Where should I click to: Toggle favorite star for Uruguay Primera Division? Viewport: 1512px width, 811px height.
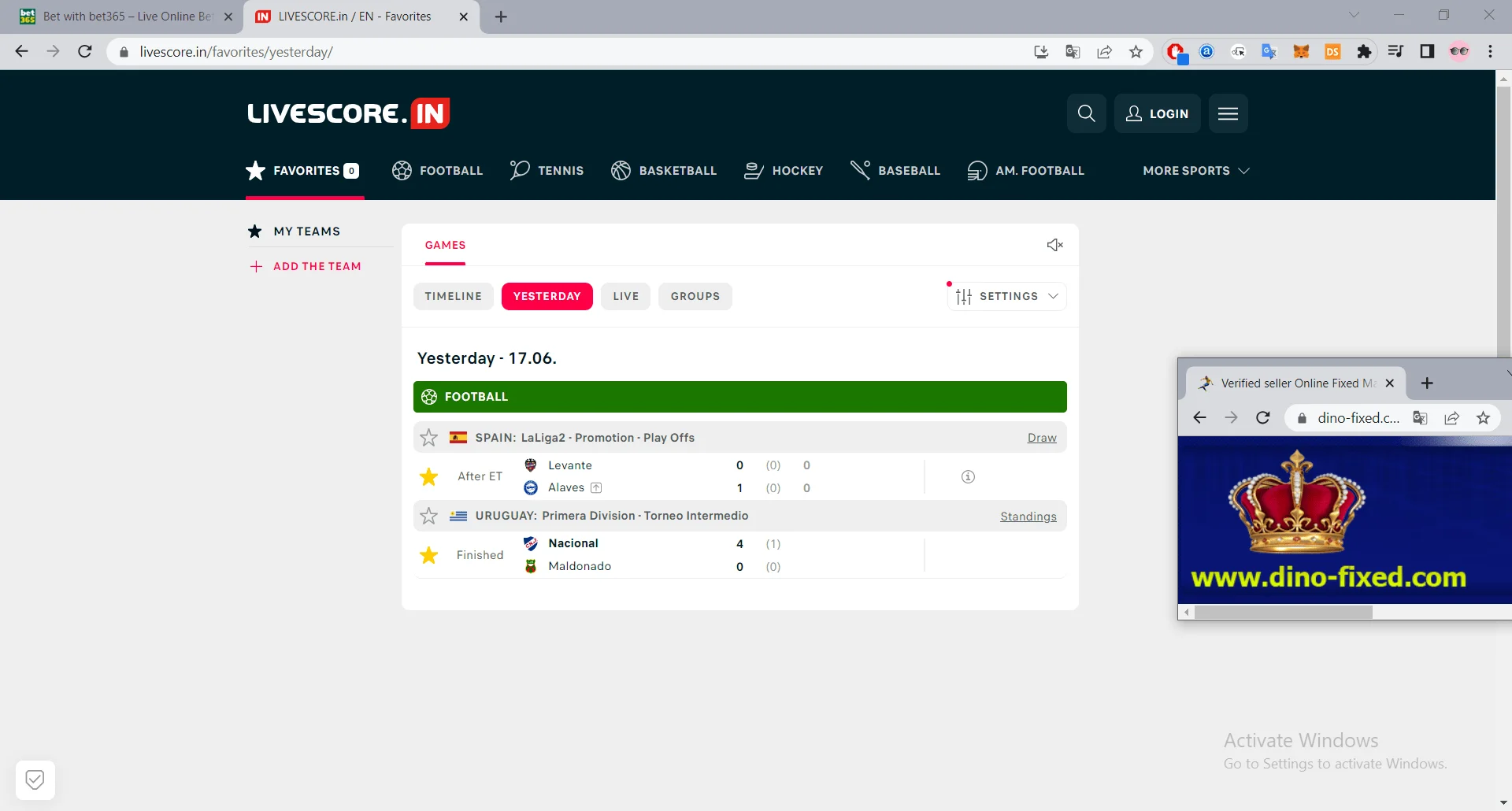click(428, 516)
